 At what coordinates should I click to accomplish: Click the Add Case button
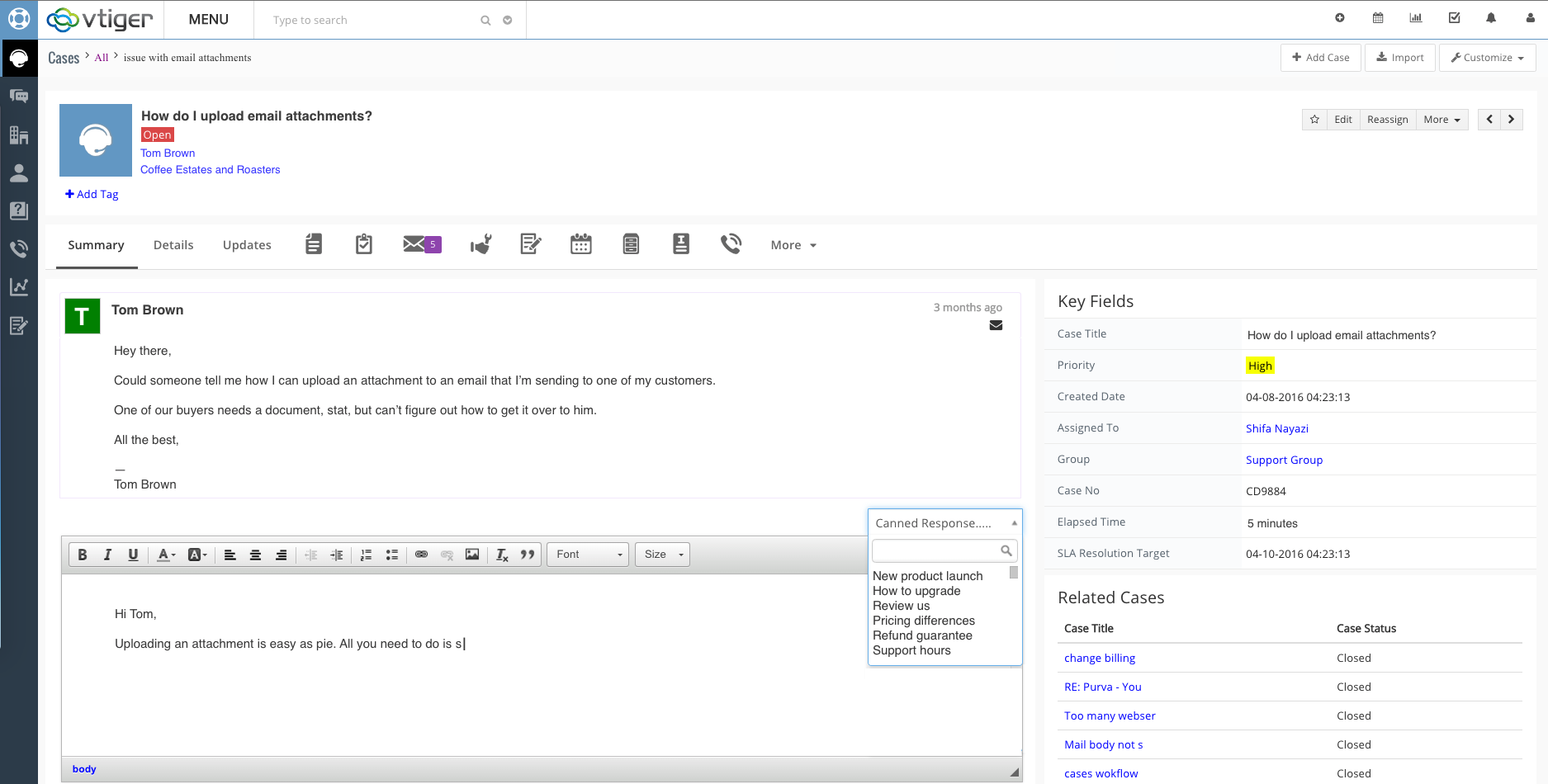(1320, 58)
